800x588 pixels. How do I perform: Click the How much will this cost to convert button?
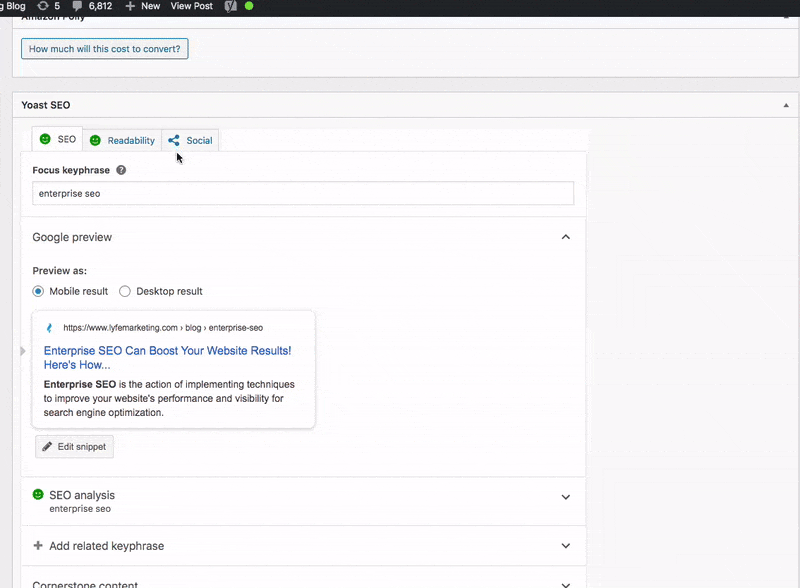104,48
